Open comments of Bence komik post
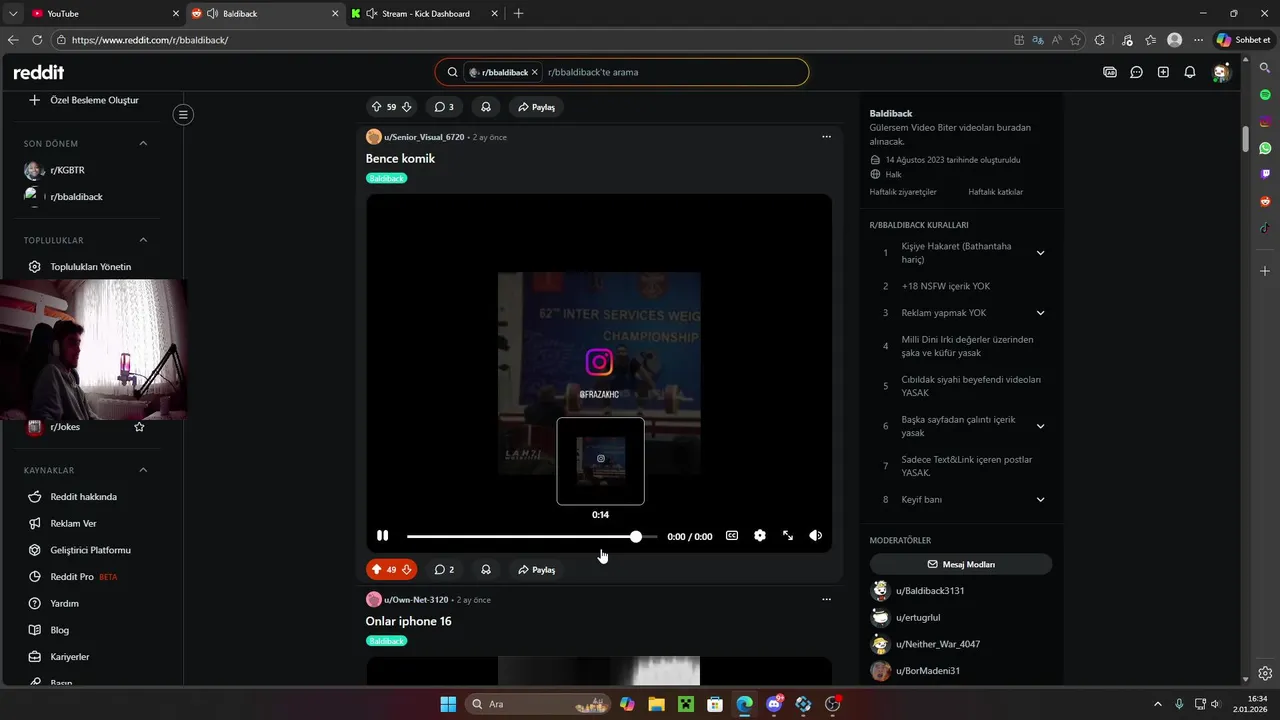Screen dimensions: 1280x720 coord(444,569)
